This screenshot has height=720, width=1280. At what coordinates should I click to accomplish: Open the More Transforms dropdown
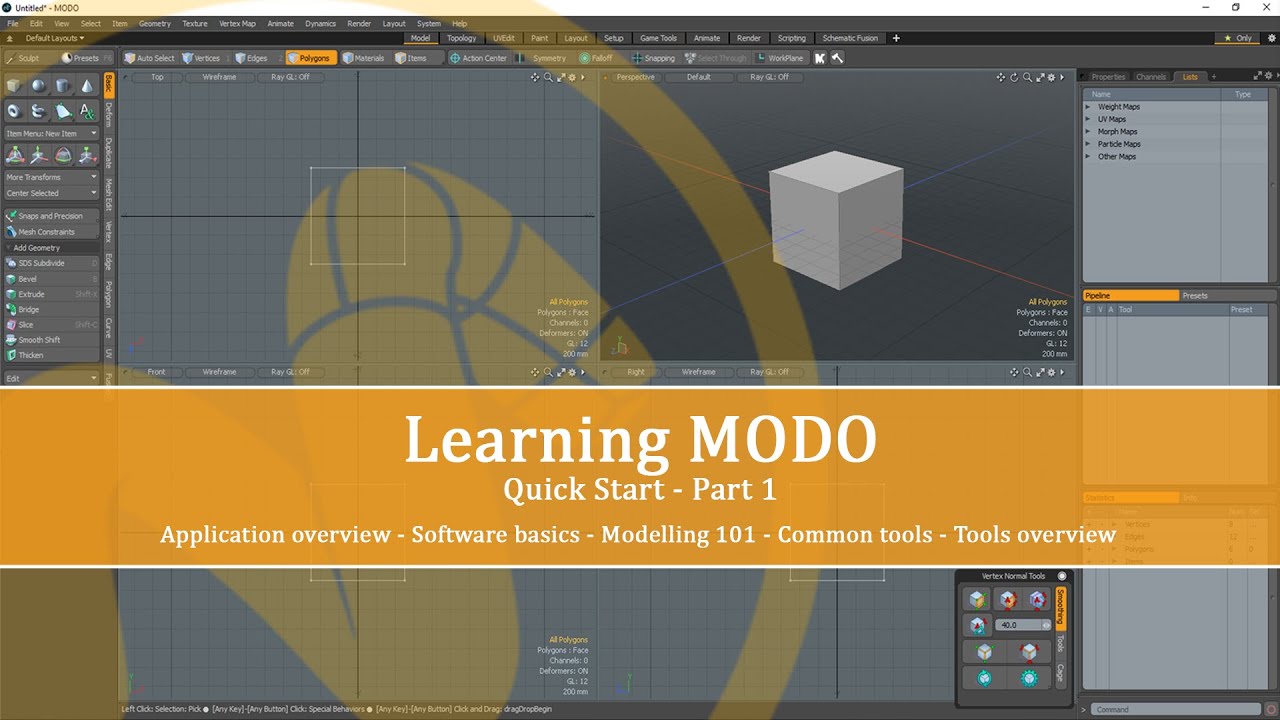[x=51, y=177]
